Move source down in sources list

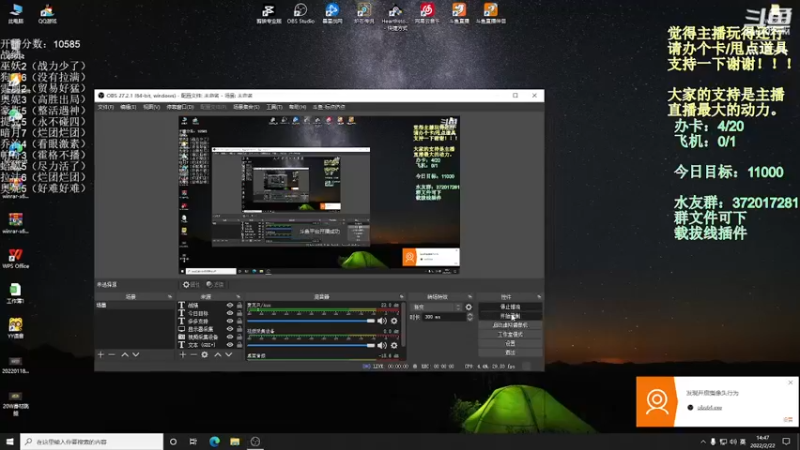(229, 355)
